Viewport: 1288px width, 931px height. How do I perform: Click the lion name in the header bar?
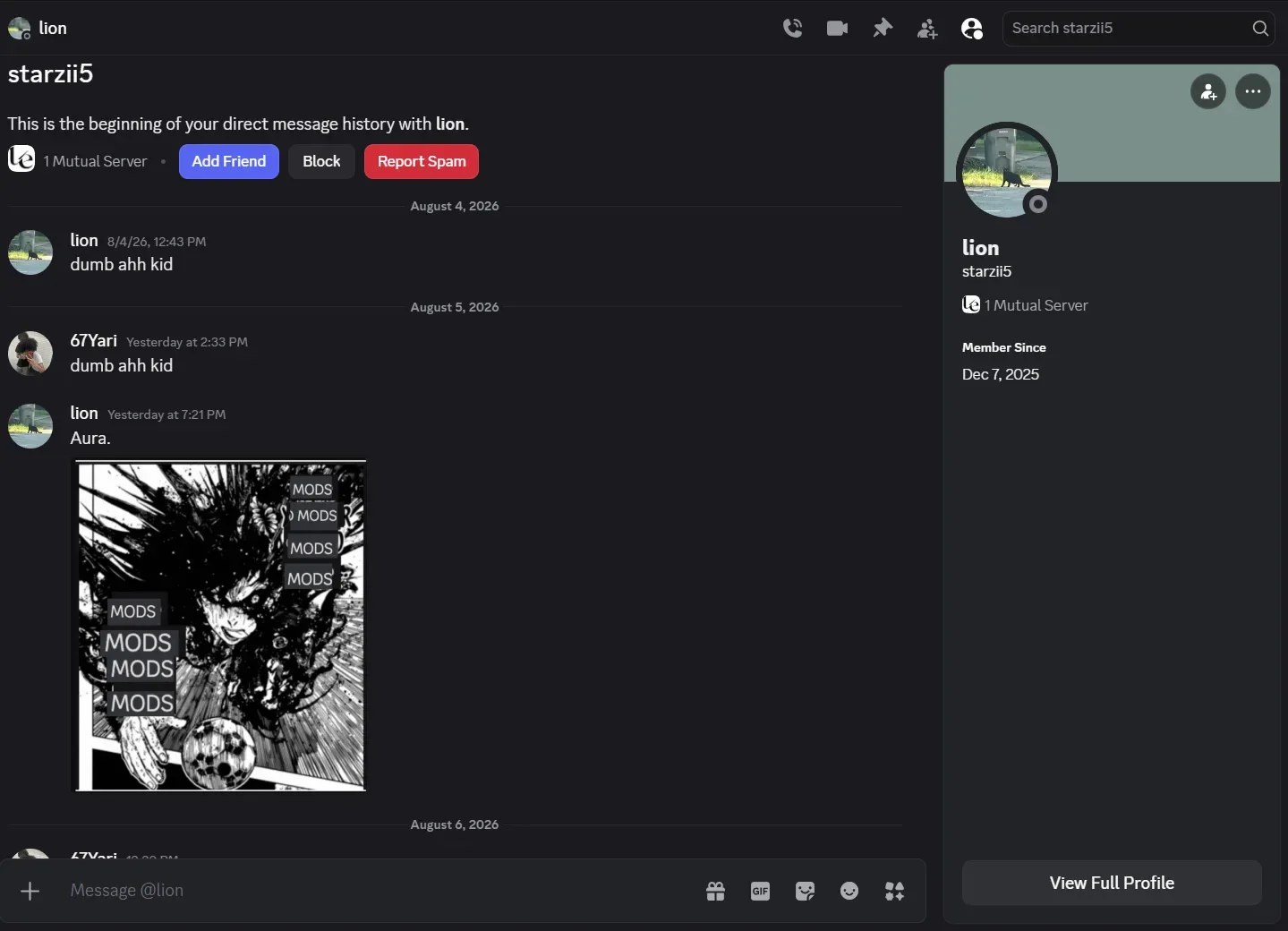53,28
